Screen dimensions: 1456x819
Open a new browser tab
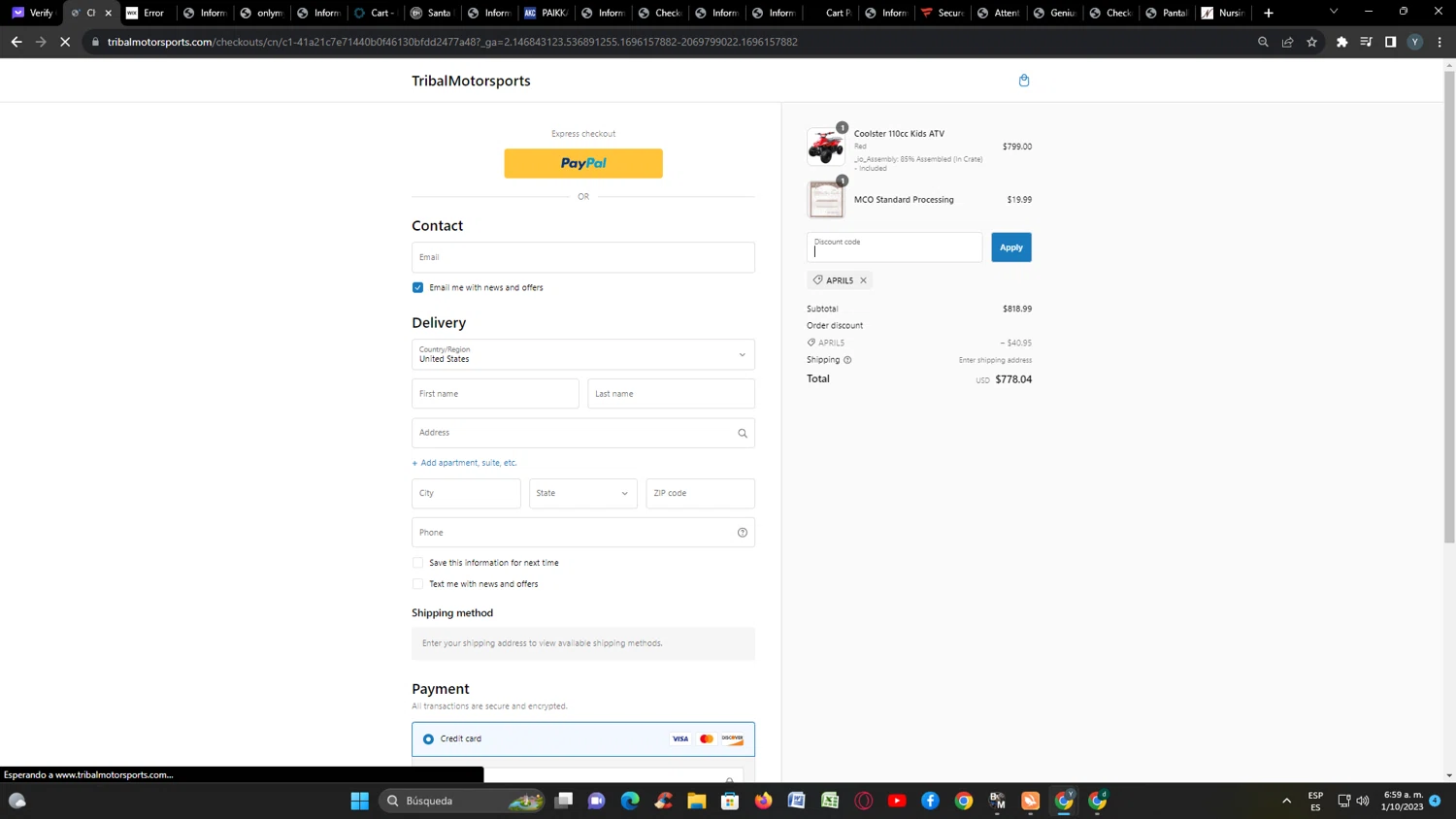(1269, 13)
